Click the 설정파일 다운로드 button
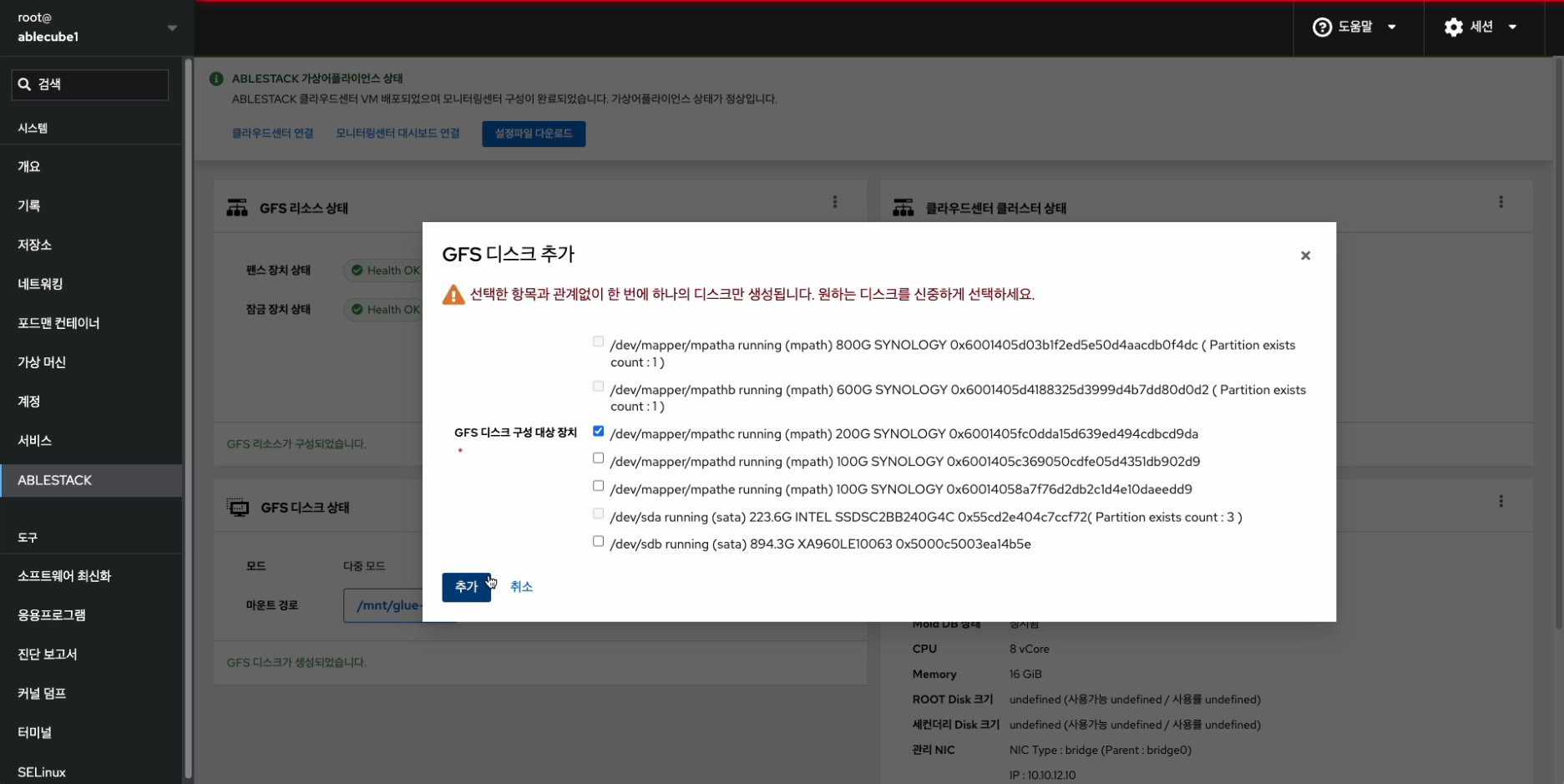This screenshot has width=1564, height=784. 534,134
